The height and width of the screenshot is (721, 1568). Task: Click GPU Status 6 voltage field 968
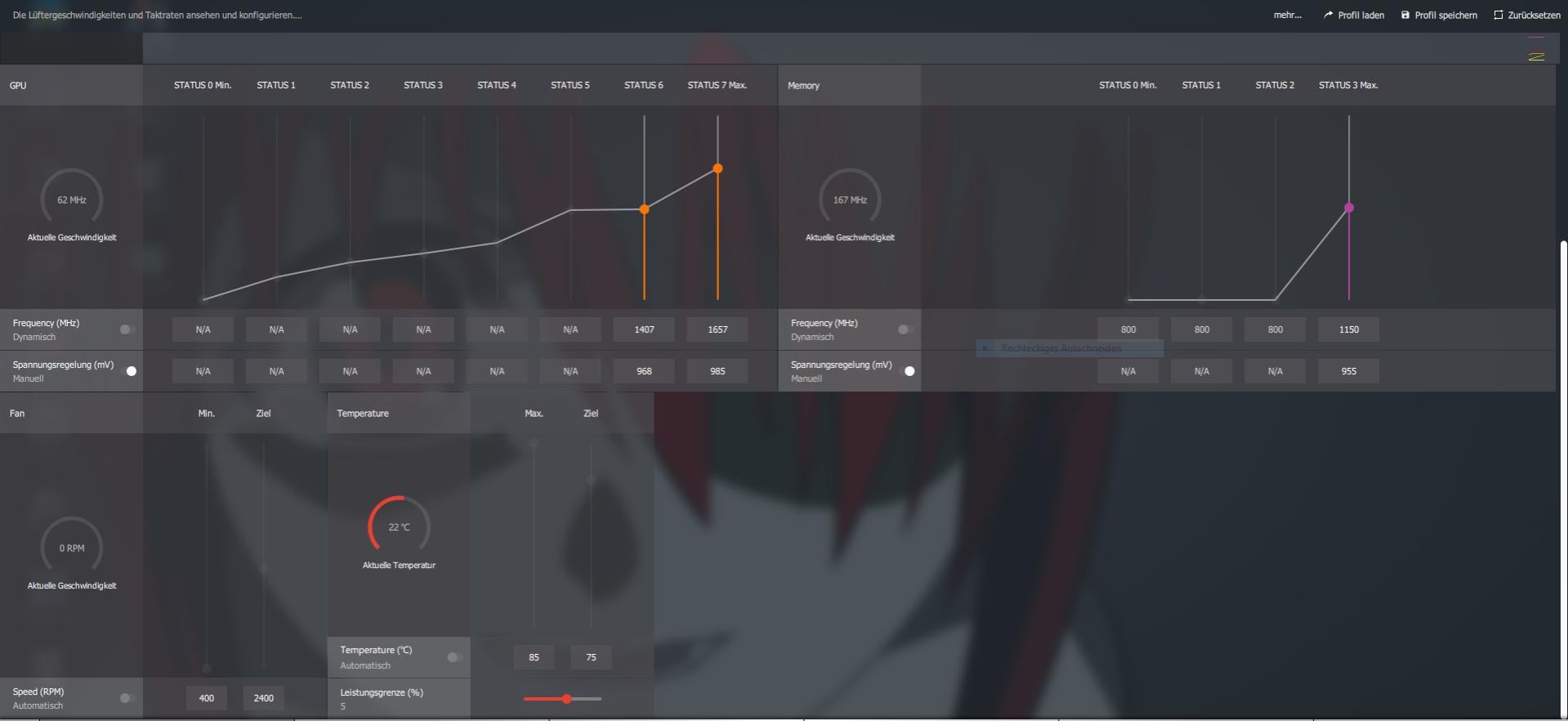click(x=644, y=371)
